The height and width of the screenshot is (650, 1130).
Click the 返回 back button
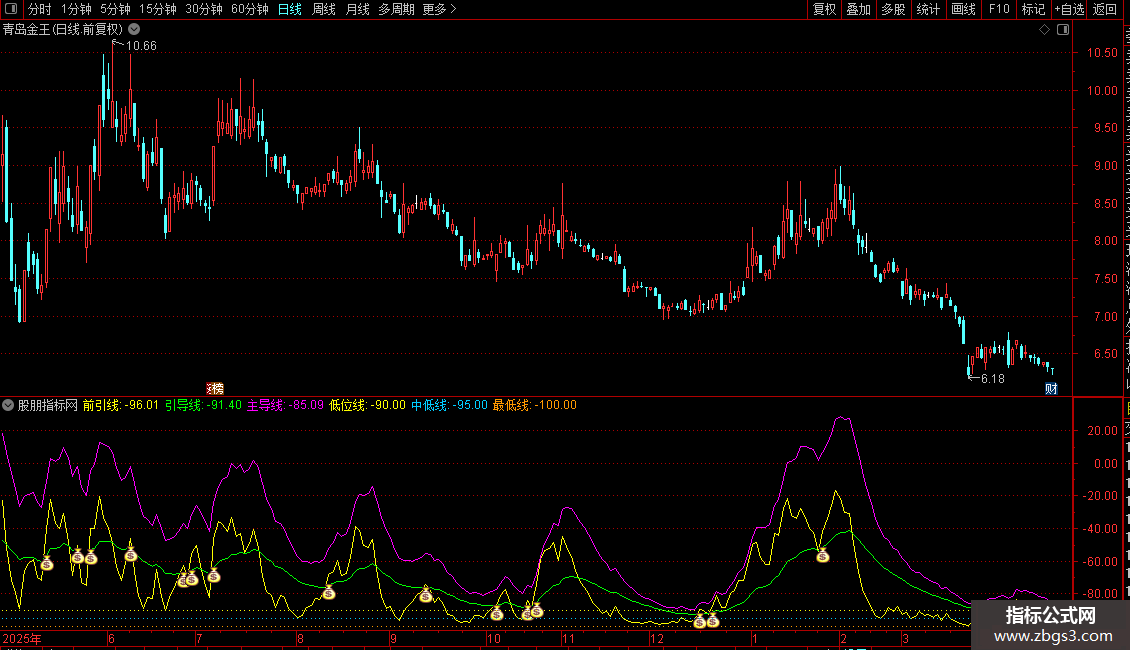1105,10
